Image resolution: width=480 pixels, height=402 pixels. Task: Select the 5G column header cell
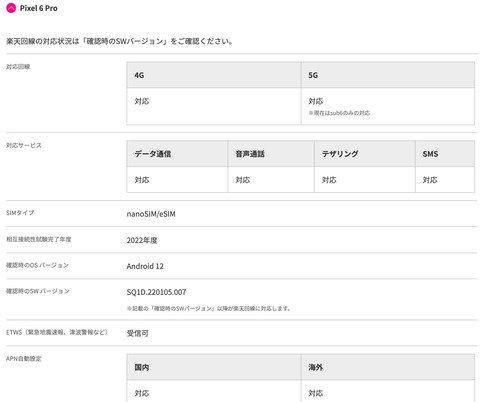(x=388, y=75)
